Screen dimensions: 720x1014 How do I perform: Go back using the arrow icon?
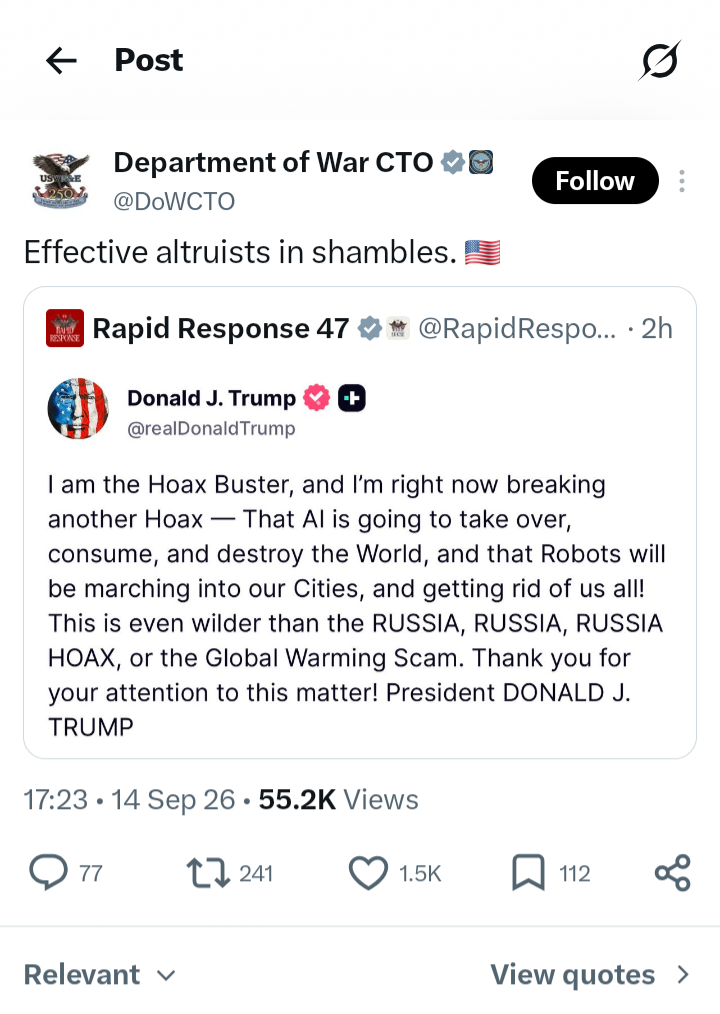(61, 61)
